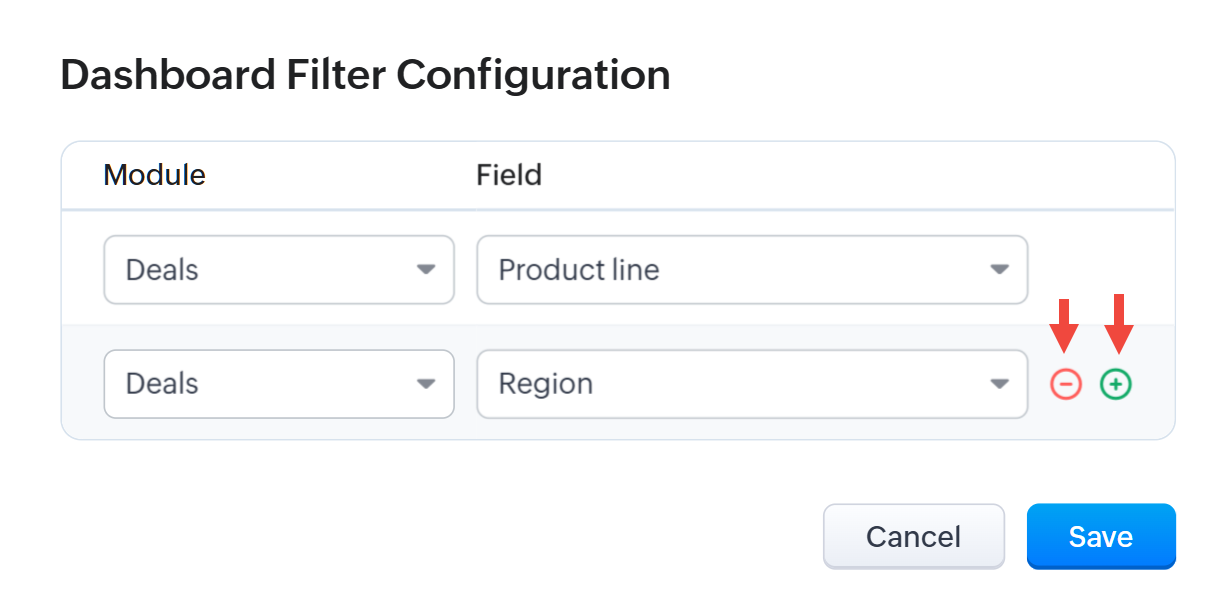The width and height of the screenshot is (1232, 613).
Task: Select the Deals text beside Region field
Action: (162, 384)
